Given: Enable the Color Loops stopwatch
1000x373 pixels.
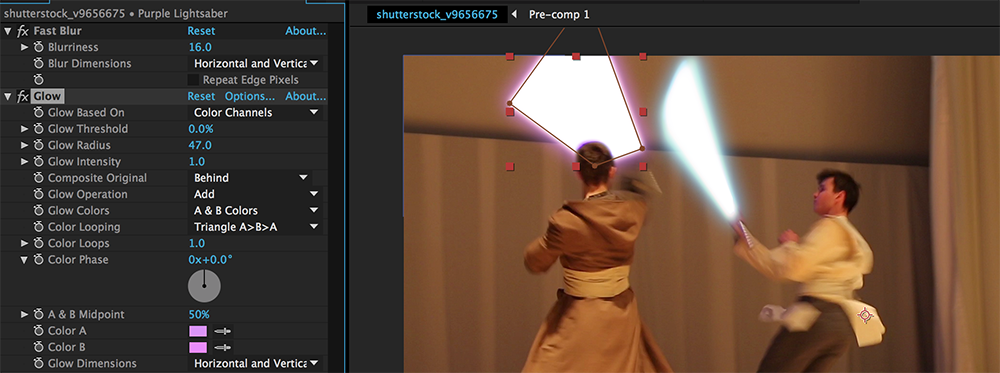Looking at the screenshot, I should (38, 244).
